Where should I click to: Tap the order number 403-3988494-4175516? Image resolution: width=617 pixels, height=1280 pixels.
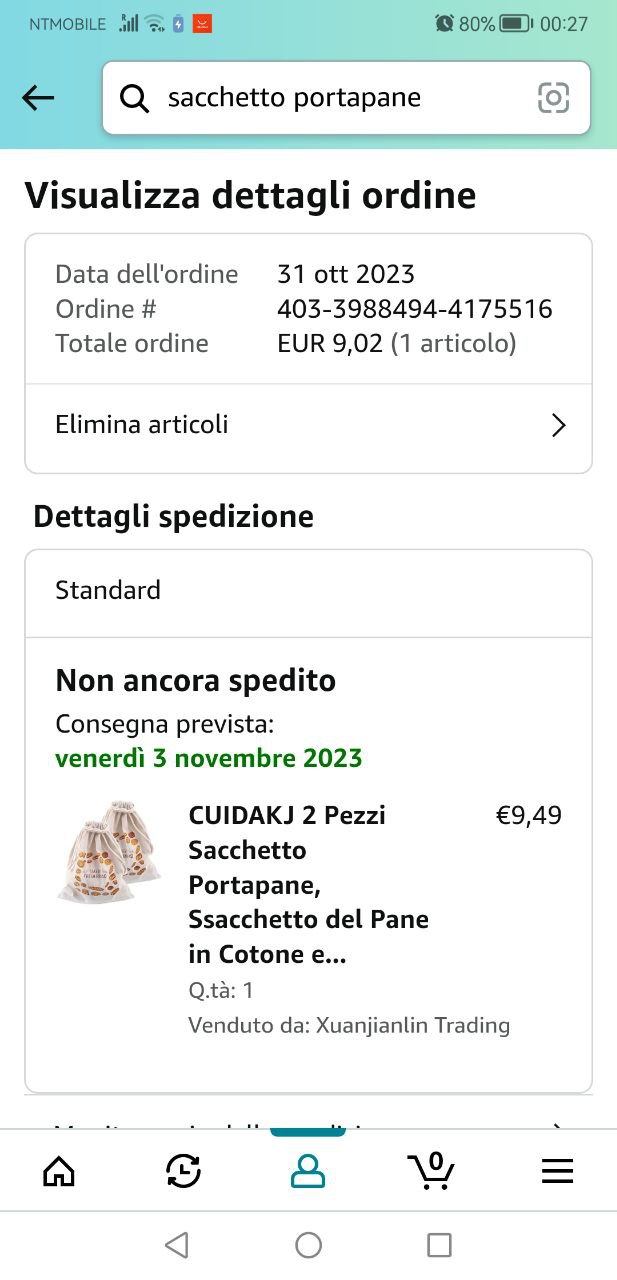(414, 309)
